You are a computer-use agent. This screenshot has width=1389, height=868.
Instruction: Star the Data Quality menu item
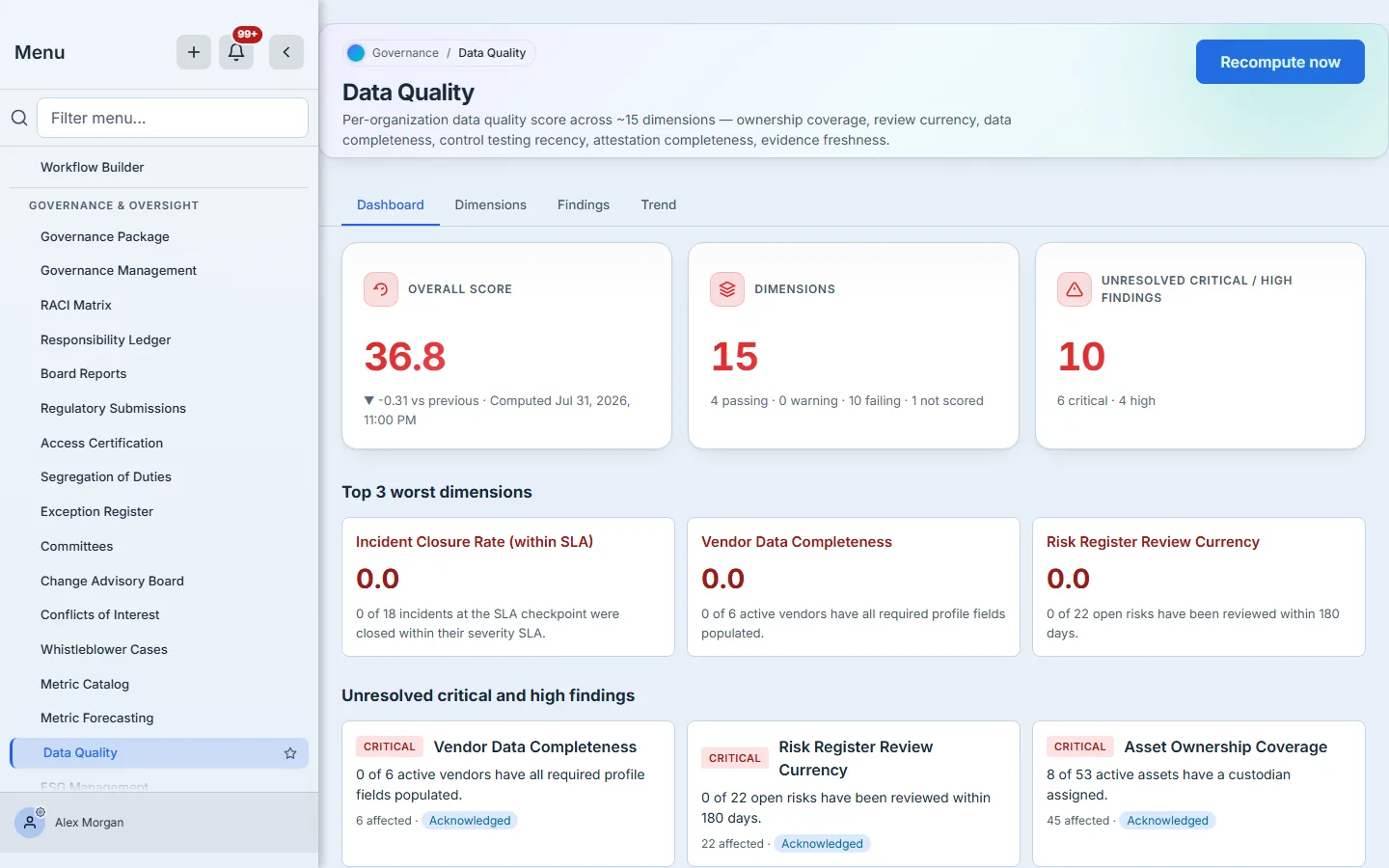(290, 753)
